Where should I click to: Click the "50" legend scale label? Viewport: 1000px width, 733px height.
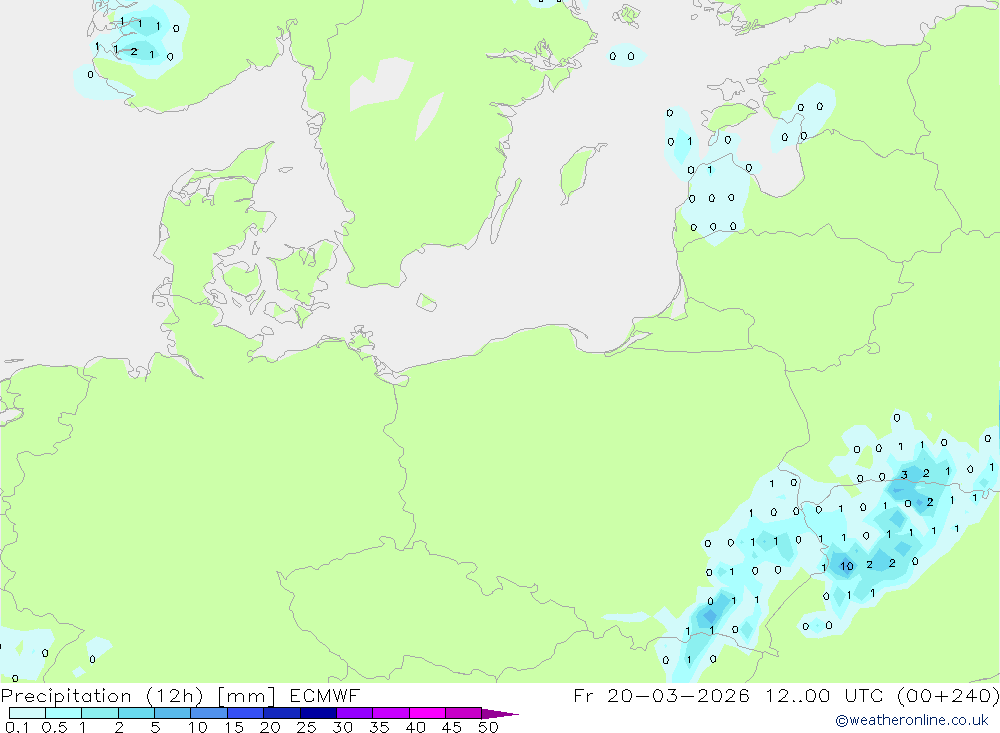489,727
